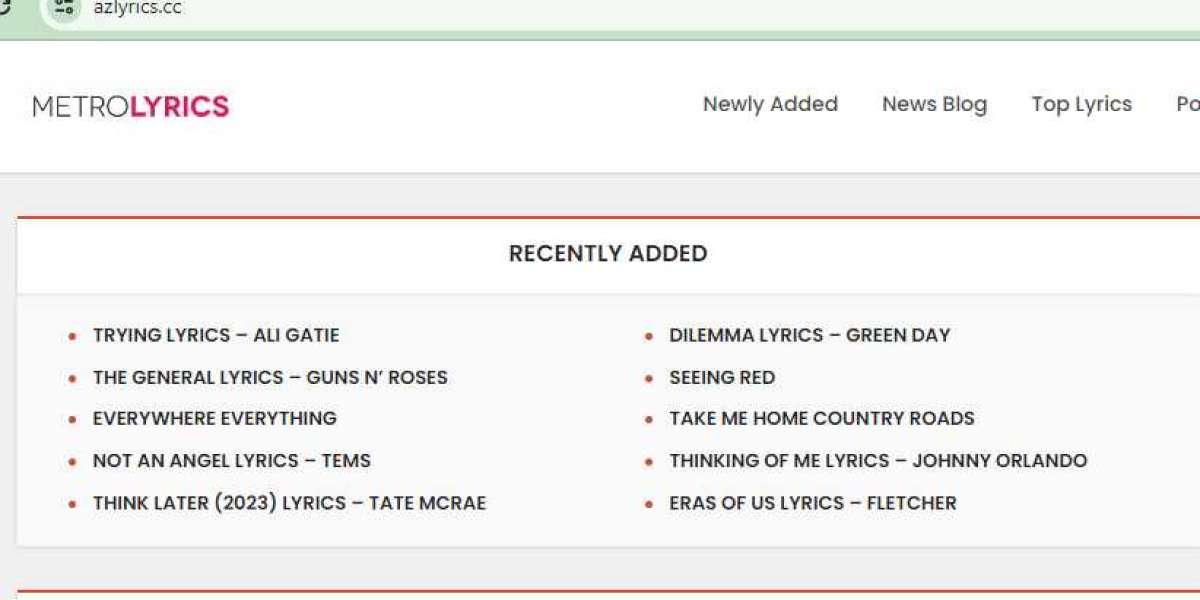The image size is (1200, 600).
Task: View The General lyrics by Guns N' Roses
Action: (x=270, y=377)
